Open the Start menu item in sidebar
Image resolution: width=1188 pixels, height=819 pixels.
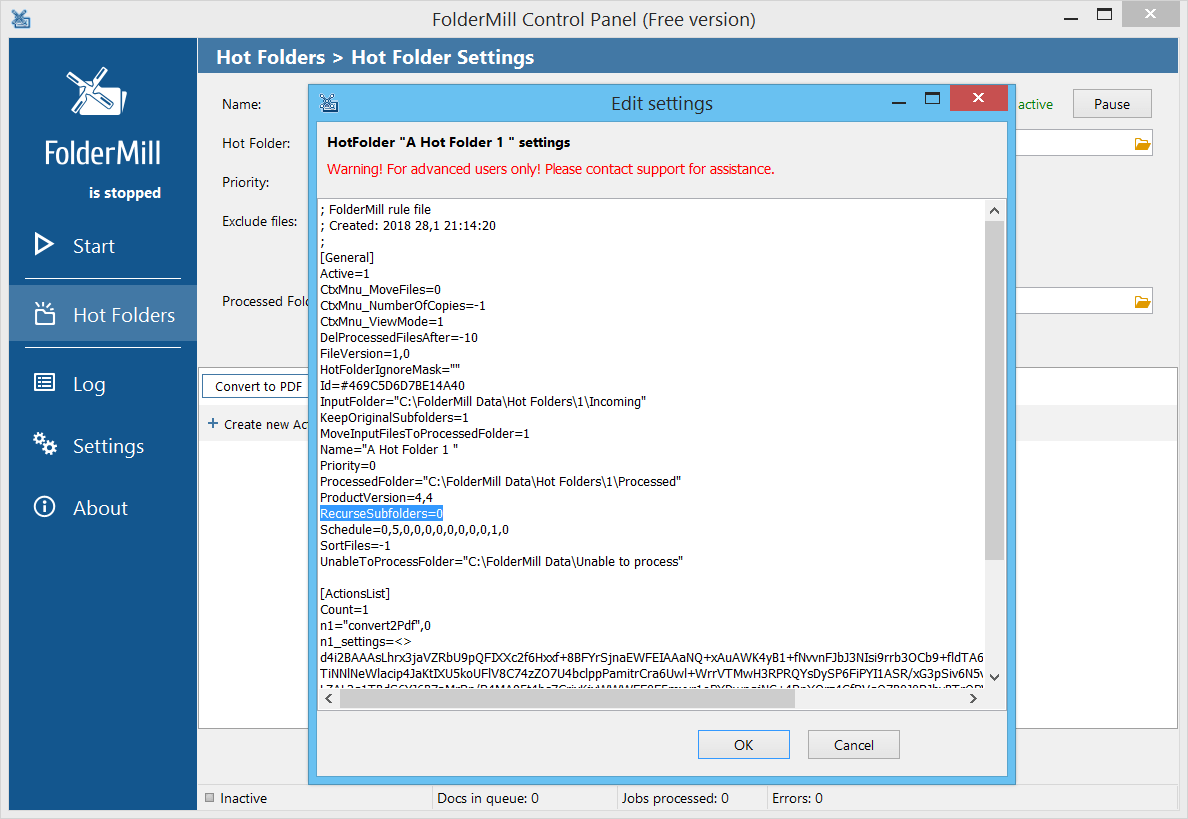click(x=93, y=245)
